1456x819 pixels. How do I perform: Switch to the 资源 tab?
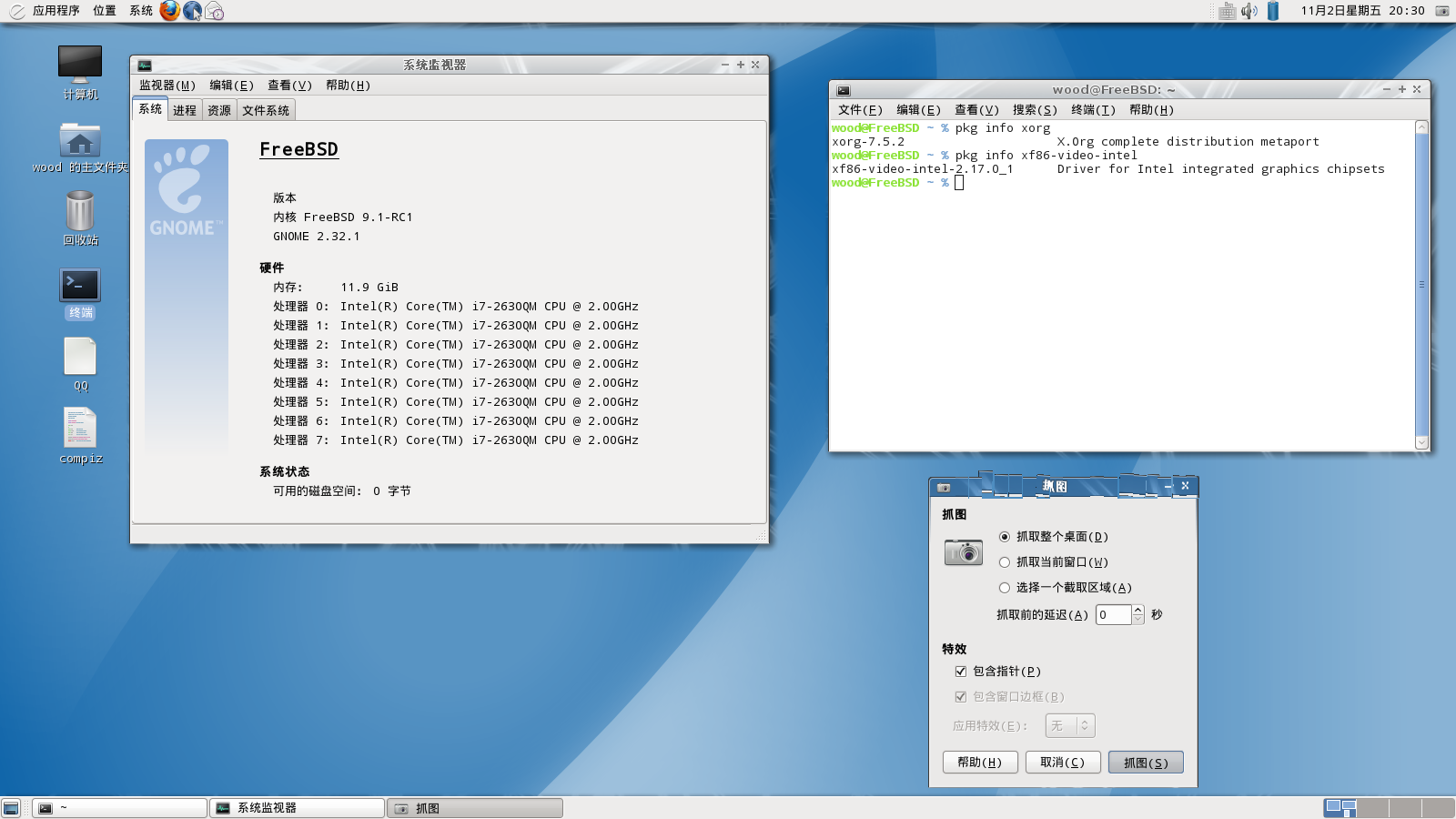[219, 110]
